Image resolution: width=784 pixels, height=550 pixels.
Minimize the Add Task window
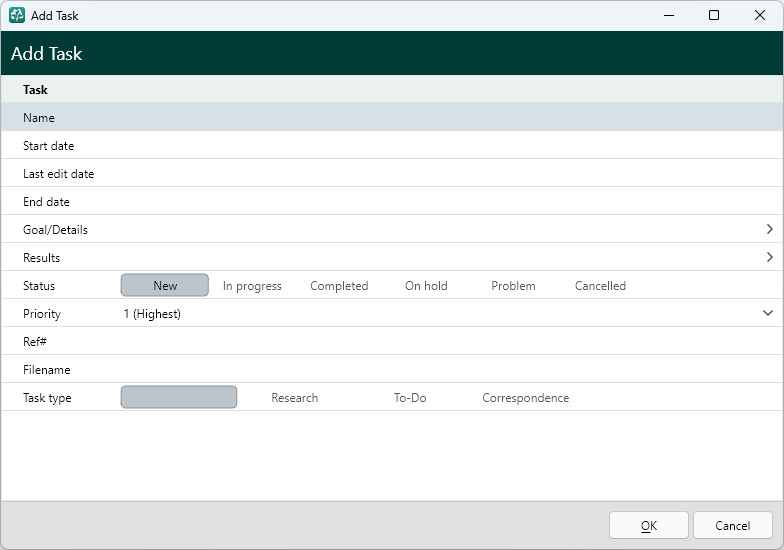click(x=668, y=16)
